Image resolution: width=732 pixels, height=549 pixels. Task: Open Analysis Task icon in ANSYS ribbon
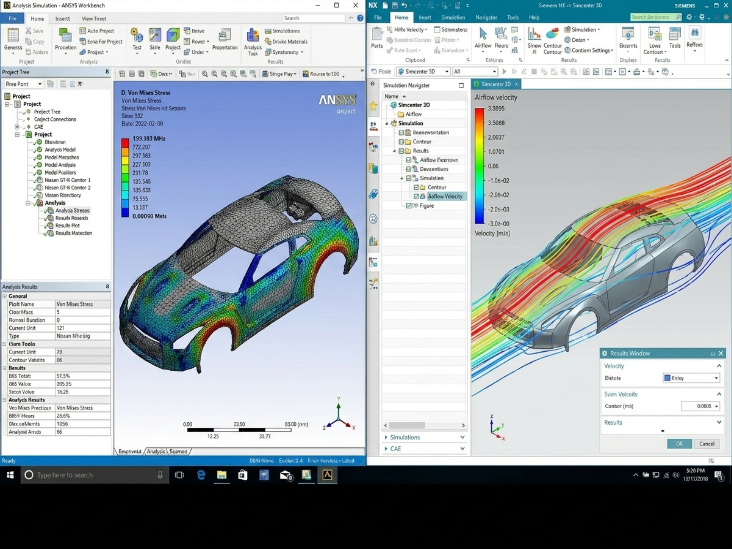tap(253, 41)
